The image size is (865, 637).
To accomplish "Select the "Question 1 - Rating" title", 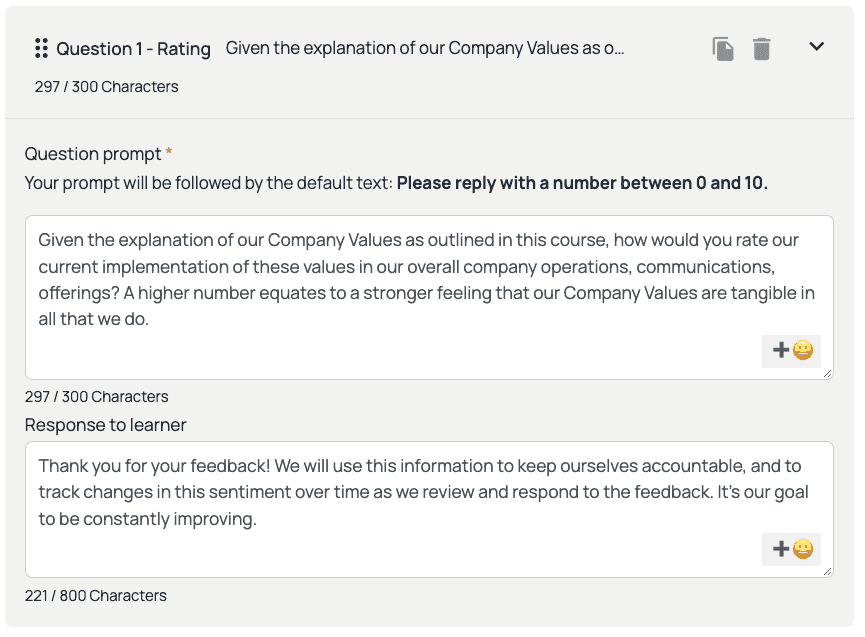I will [x=133, y=49].
